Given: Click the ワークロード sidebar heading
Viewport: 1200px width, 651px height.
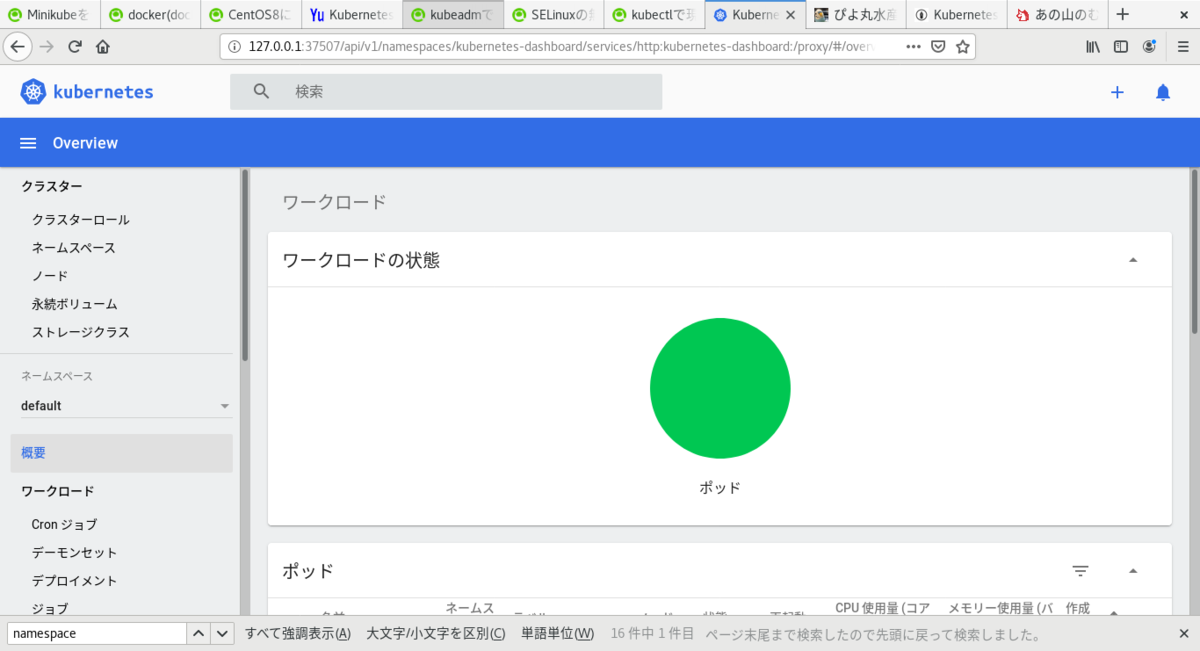Looking at the screenshot, I should click(58, 491).
